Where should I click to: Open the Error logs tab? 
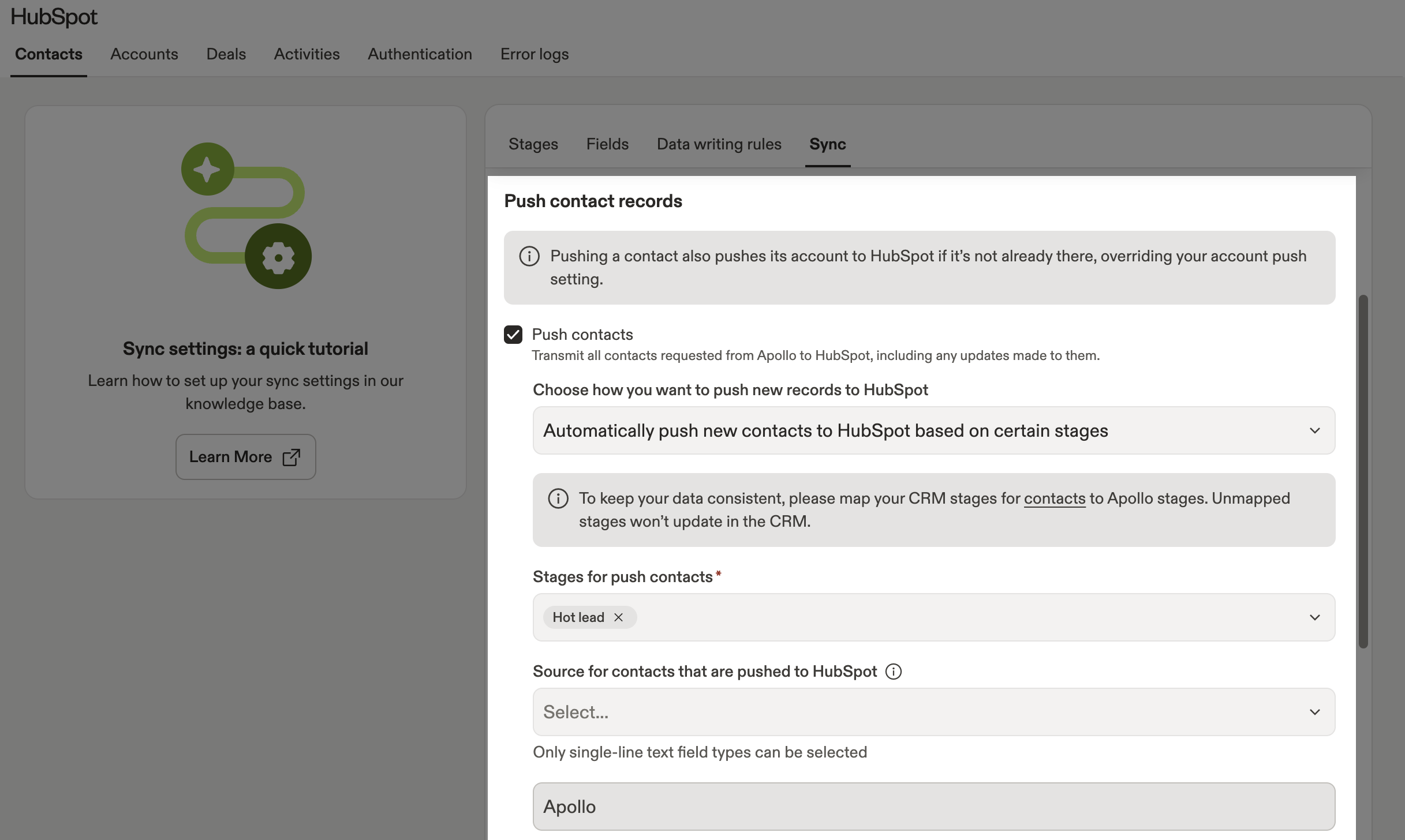[534, 54]
